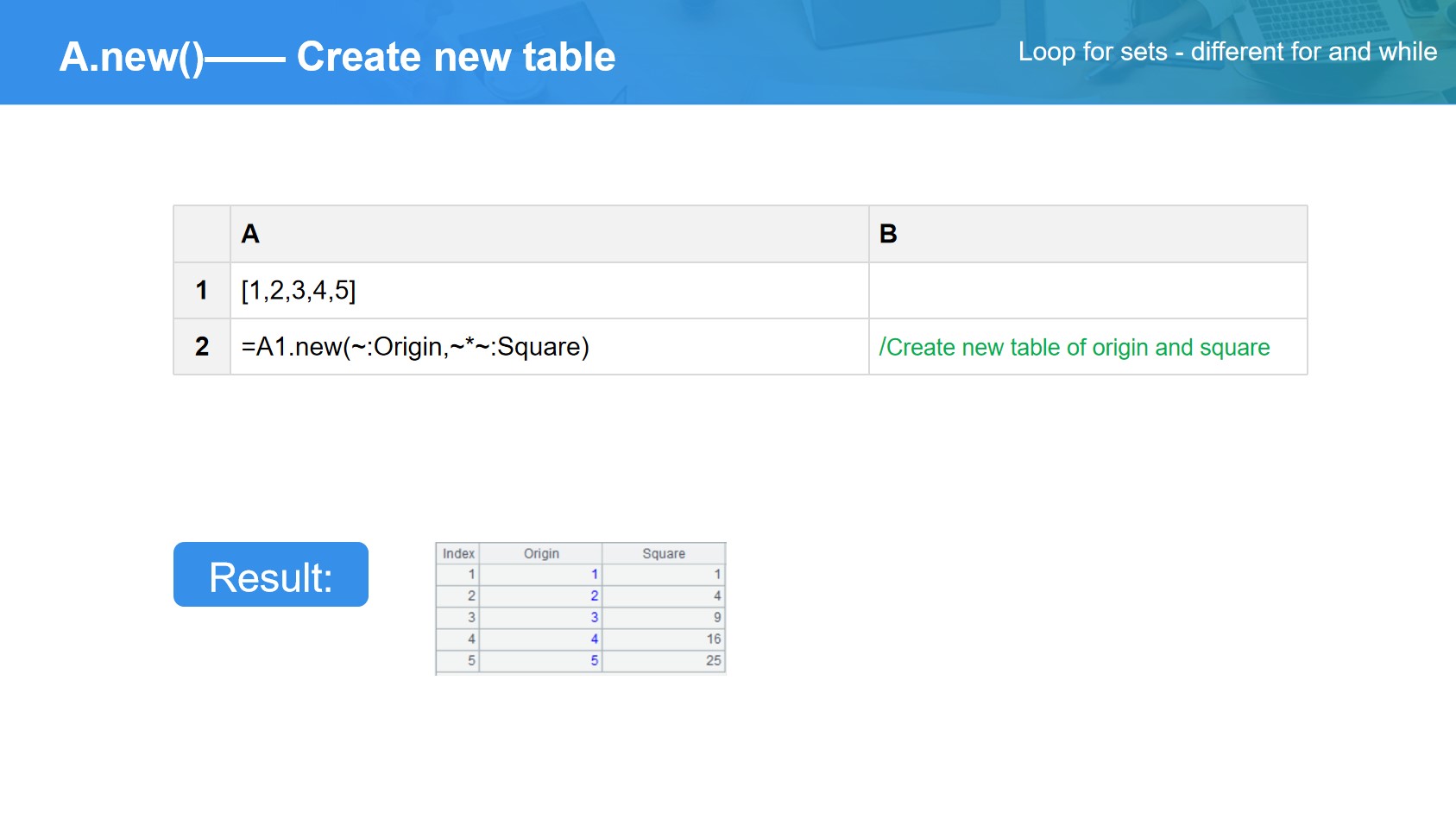
Task: Select Square value 9 in result table
Action: [x=716, y=617]
